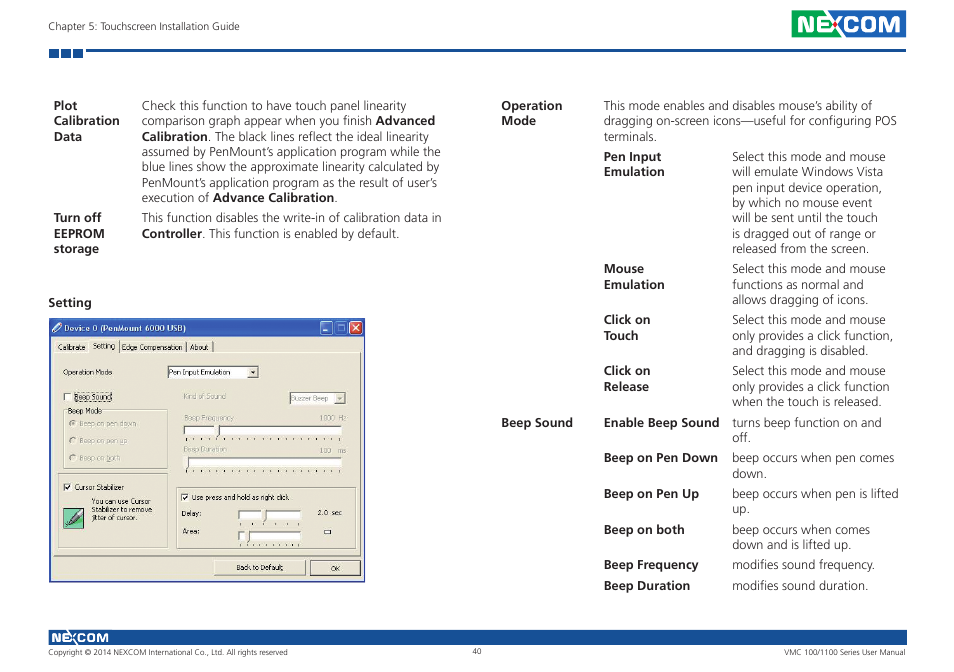
Task: Click the 'Setting' section heading above the dialog
Action: pos(70,303)
